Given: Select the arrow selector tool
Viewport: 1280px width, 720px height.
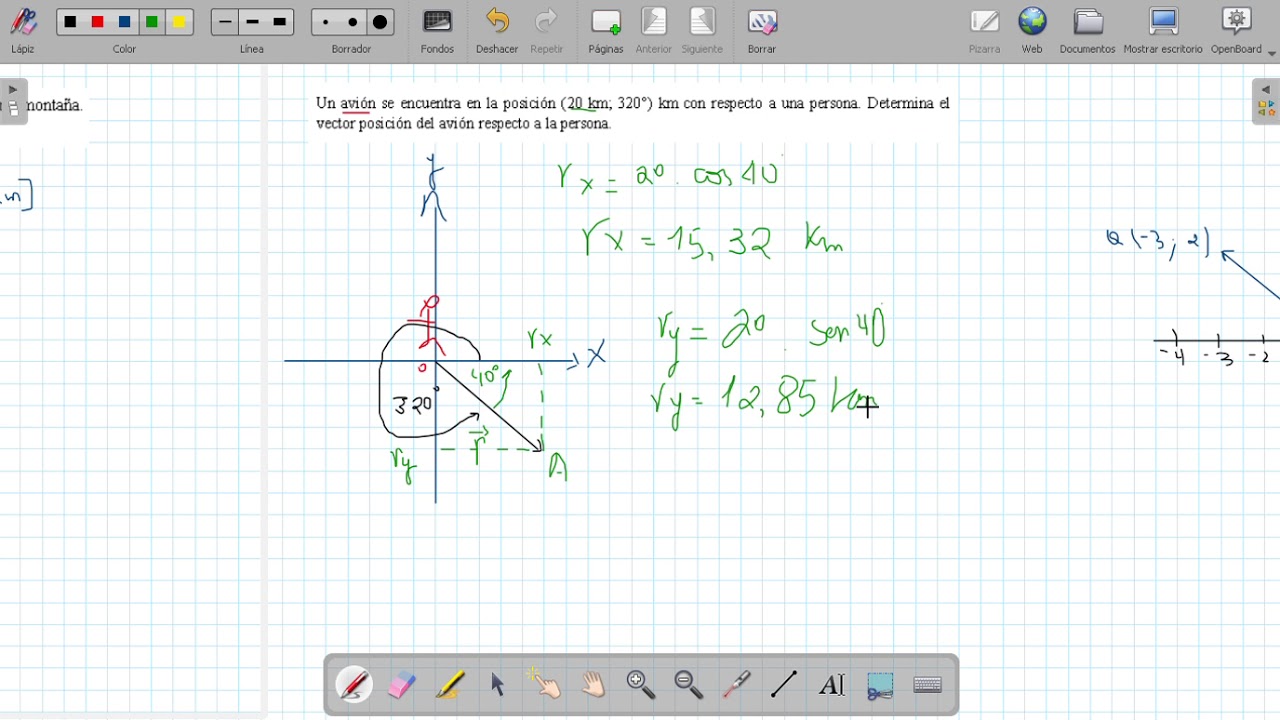Looking at the screenshot, I should [497, 685].
